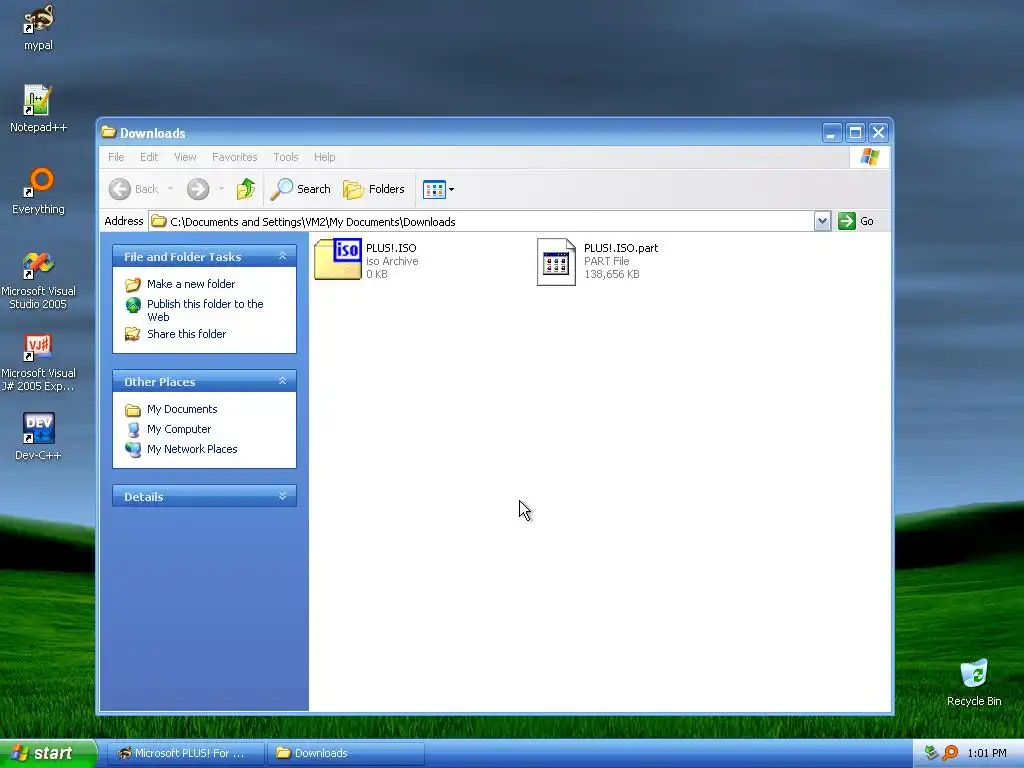The width and height of the screenshot is (1024, 768).
Task: Click into the Address path field
Action: [x=481, y=221]
